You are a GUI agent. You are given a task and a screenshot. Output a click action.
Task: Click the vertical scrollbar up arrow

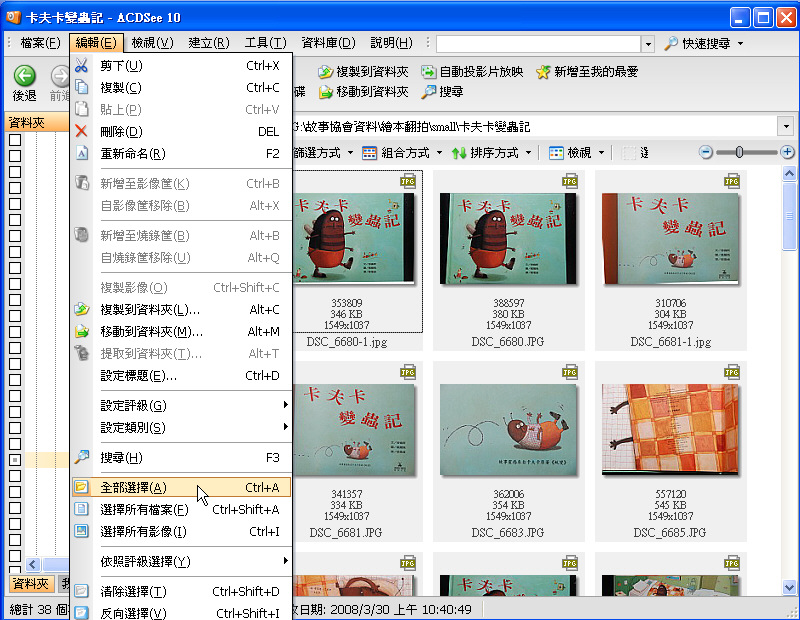pyautogui.click(x=789, y=173)
